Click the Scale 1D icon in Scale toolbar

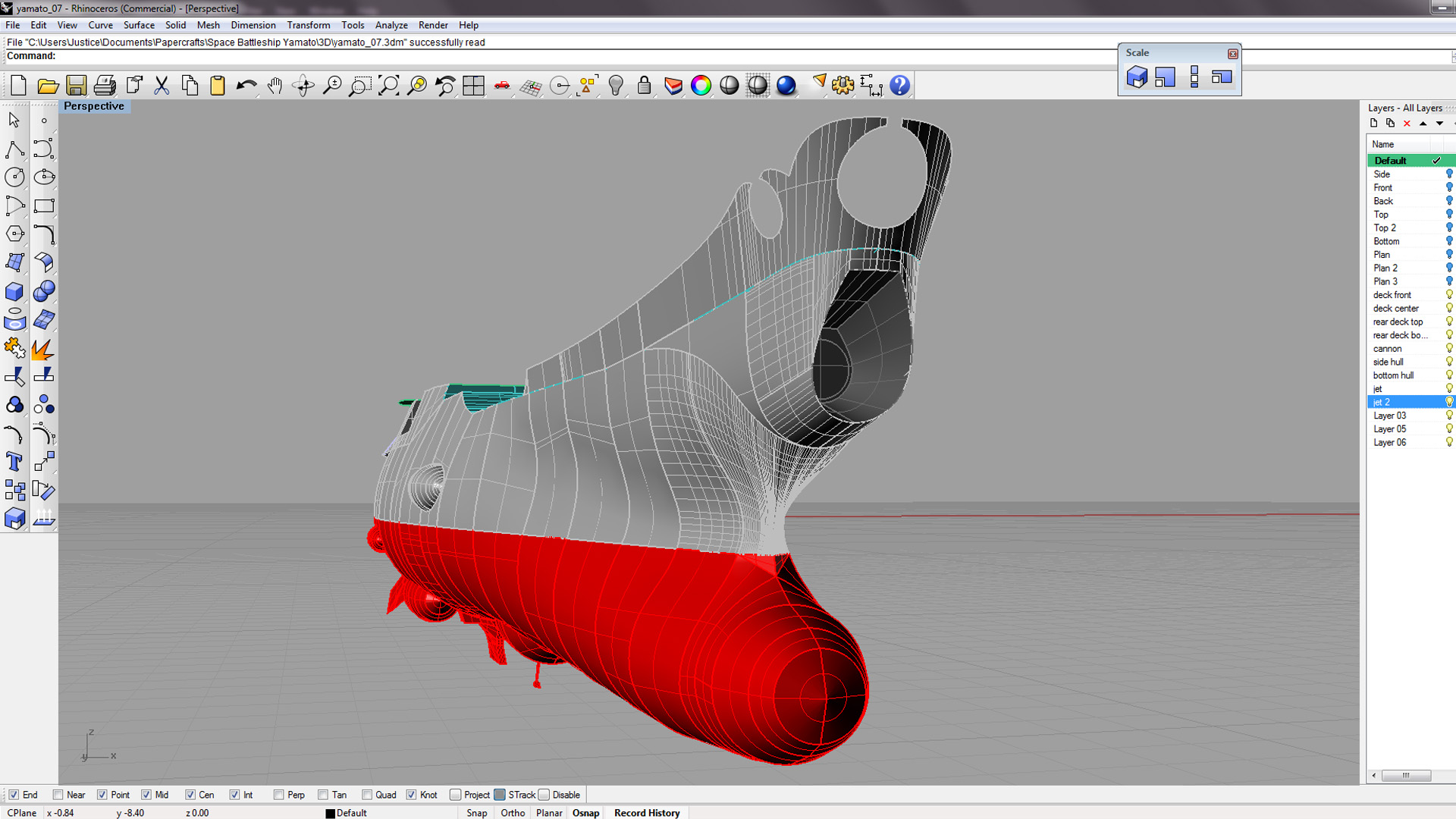pos(1194,77)
